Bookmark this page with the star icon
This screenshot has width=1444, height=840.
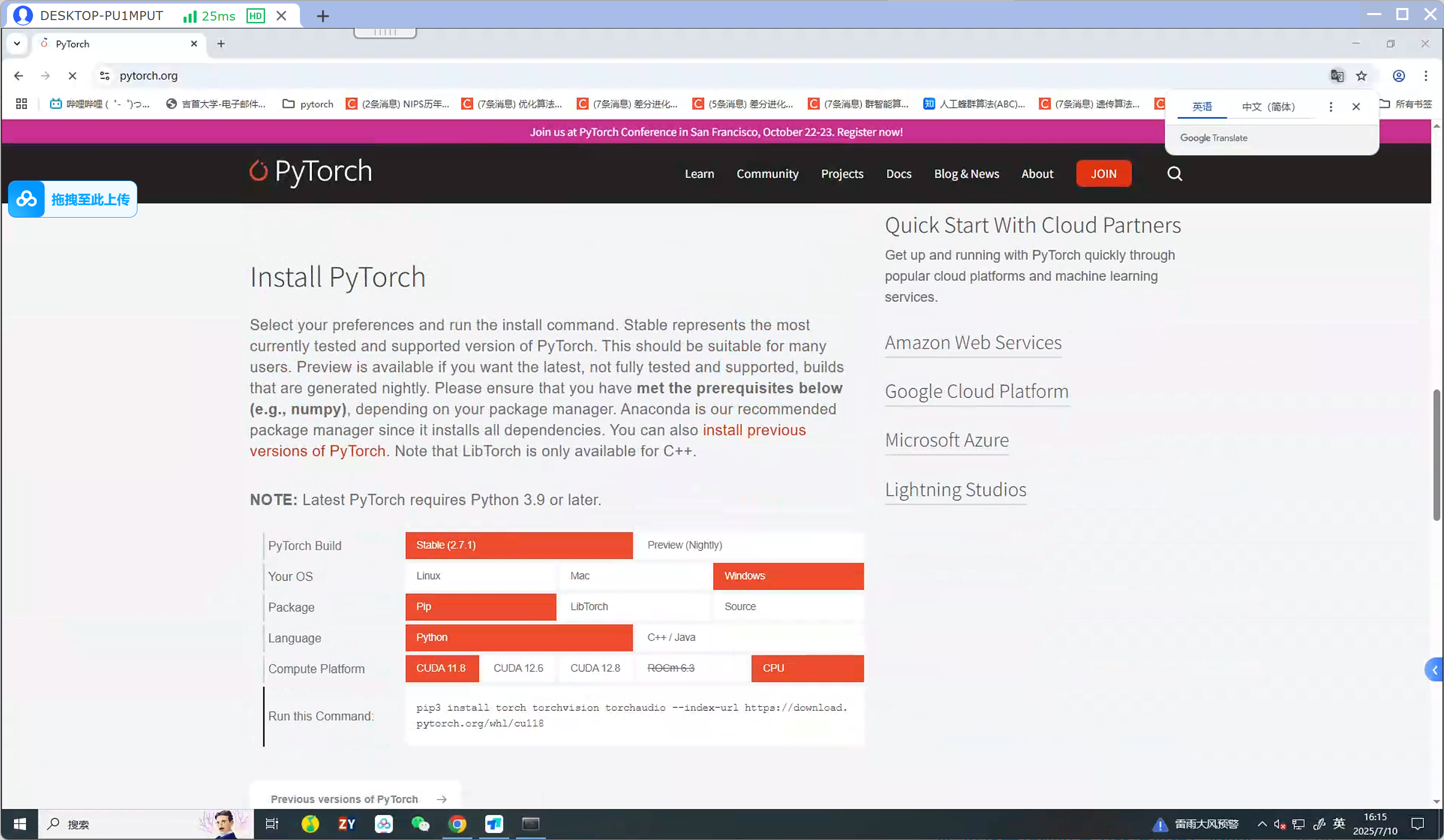[x=1361, y=76]
